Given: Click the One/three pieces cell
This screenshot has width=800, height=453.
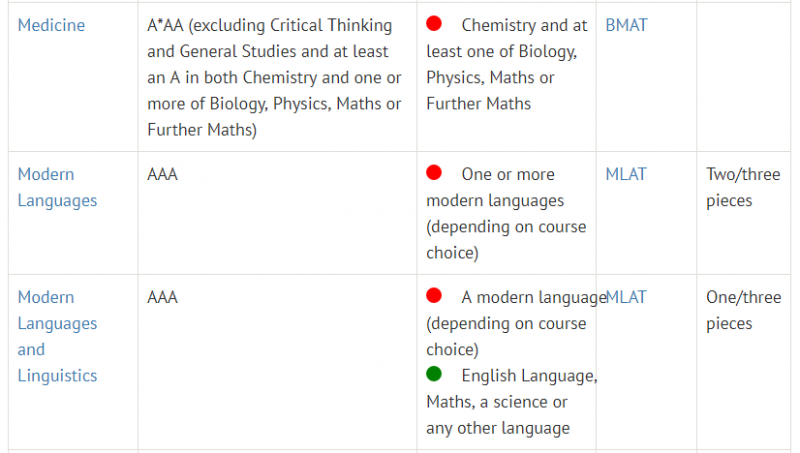Looking at the screenshot, I should click(743, 310).
